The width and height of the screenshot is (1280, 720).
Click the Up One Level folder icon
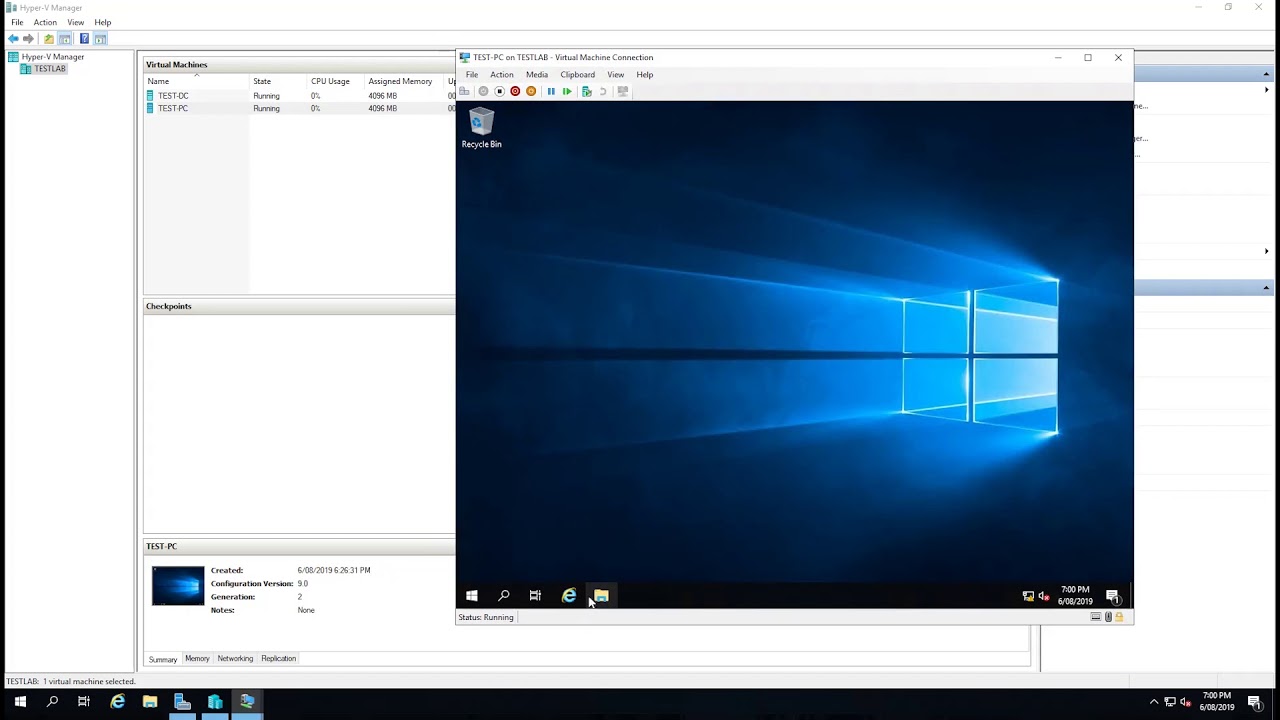[49, 39]
